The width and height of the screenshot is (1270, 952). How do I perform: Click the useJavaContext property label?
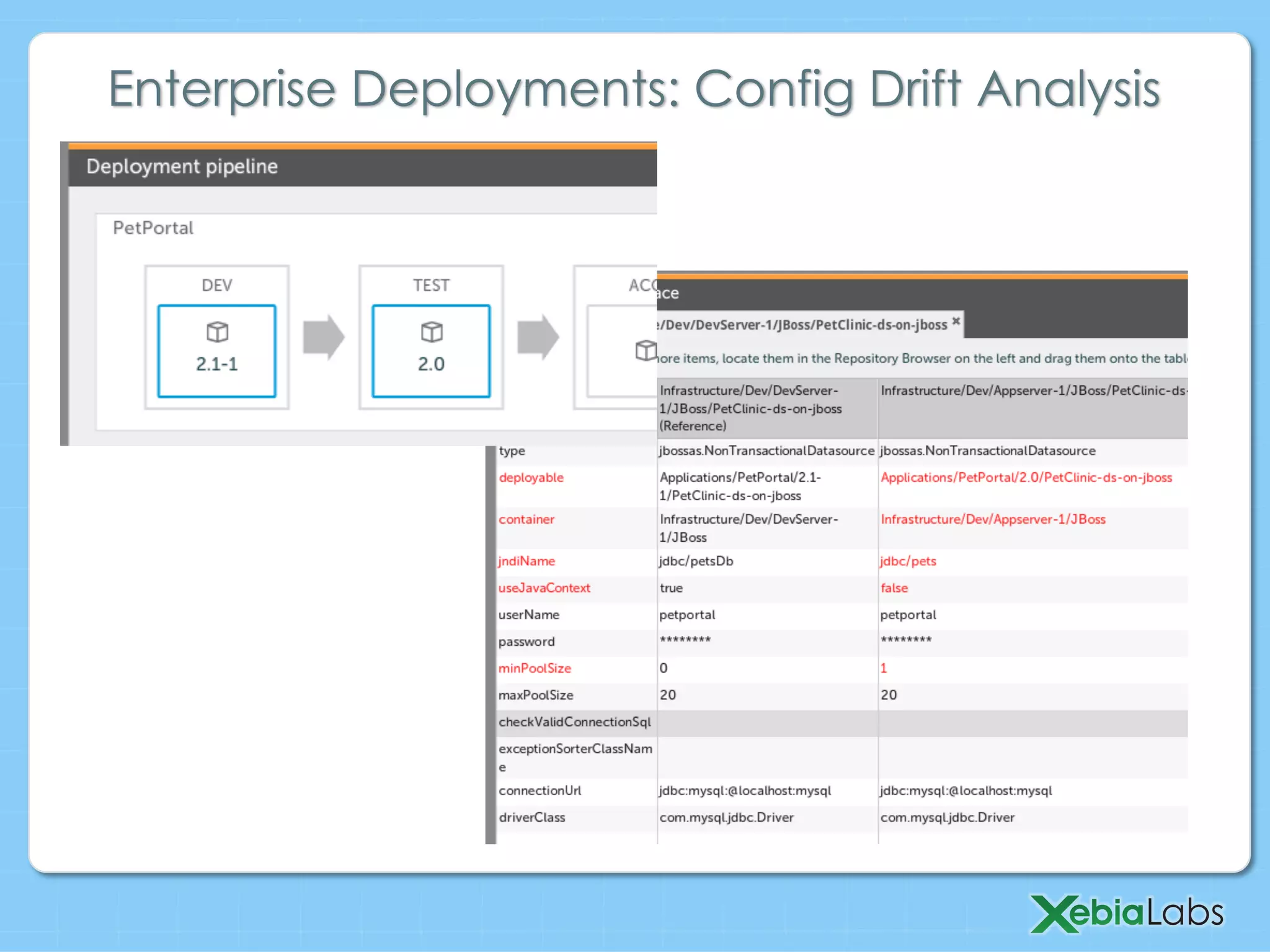coord(544,588)
